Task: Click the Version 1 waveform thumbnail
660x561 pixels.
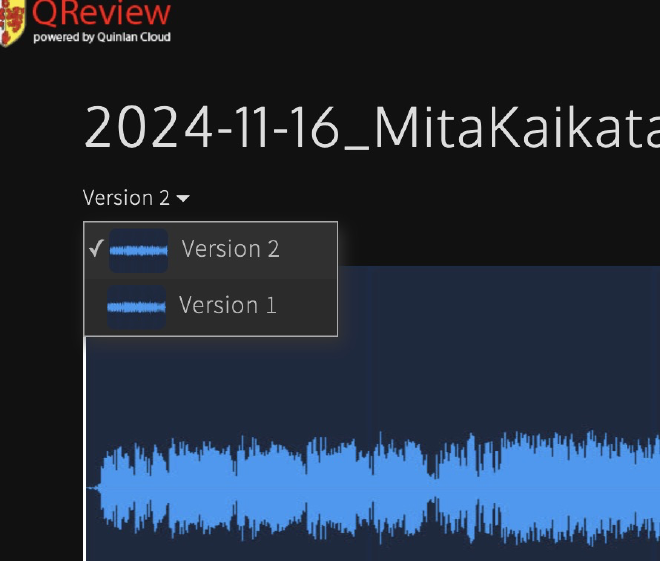Action: [x=136, y=307]
